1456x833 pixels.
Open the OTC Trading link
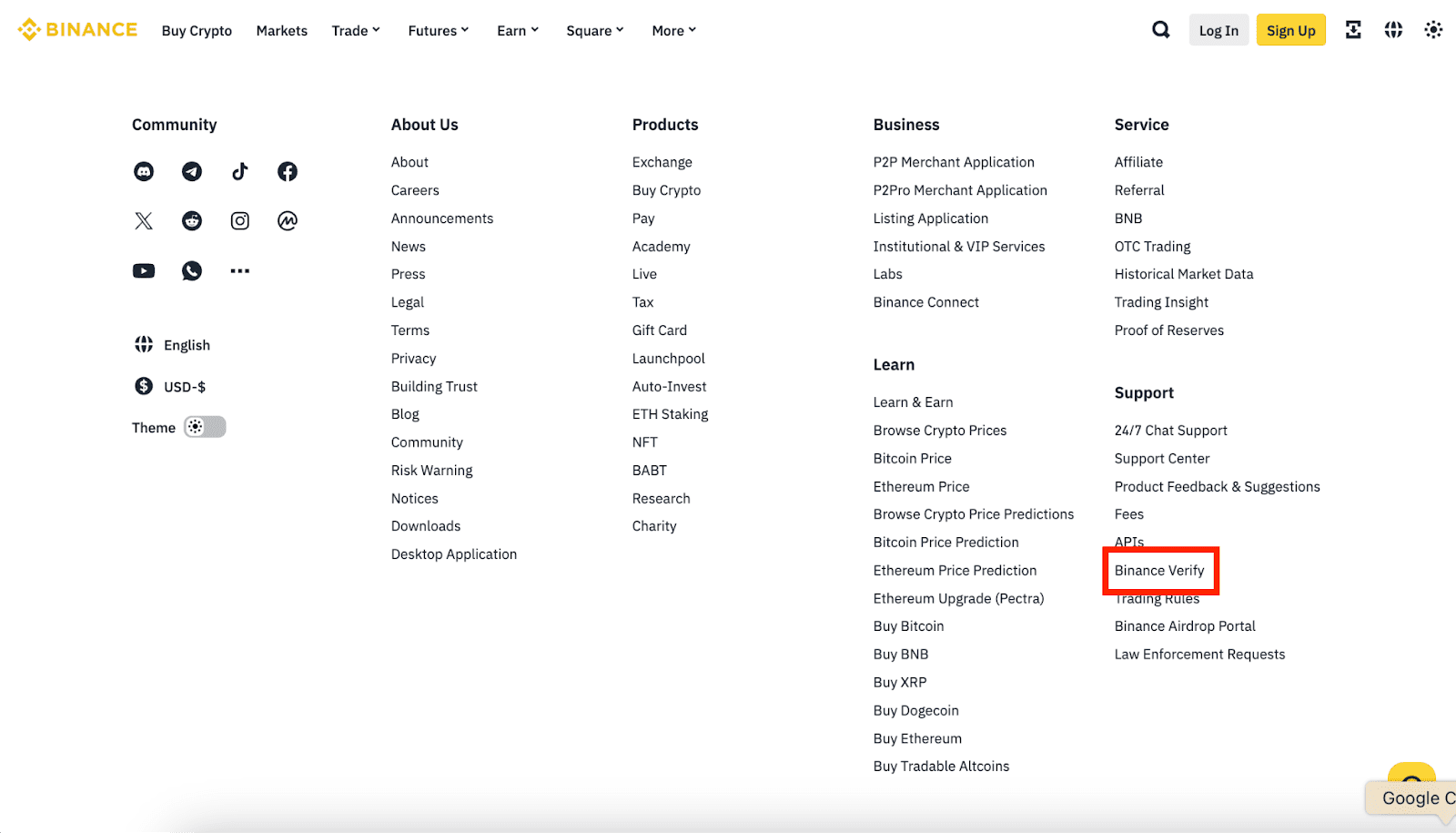[1152, 247]
